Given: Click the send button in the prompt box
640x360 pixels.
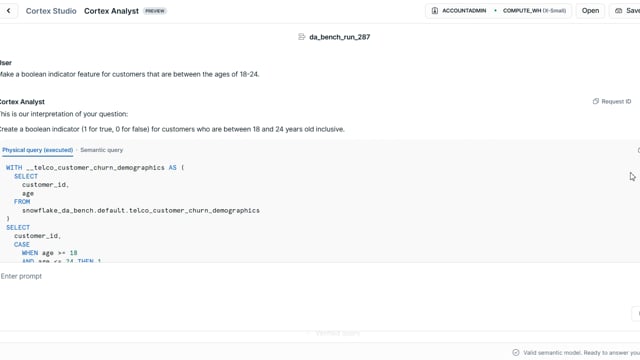Looking at the screenshot, I should tap(637, 313).
